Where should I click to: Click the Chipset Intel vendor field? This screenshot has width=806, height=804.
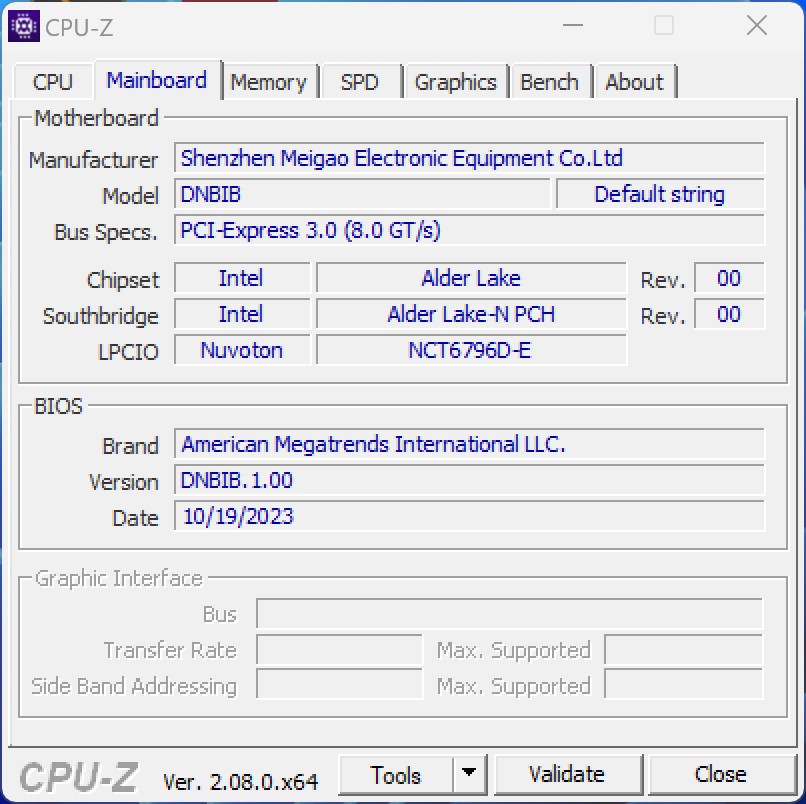[x=242, y=278]
